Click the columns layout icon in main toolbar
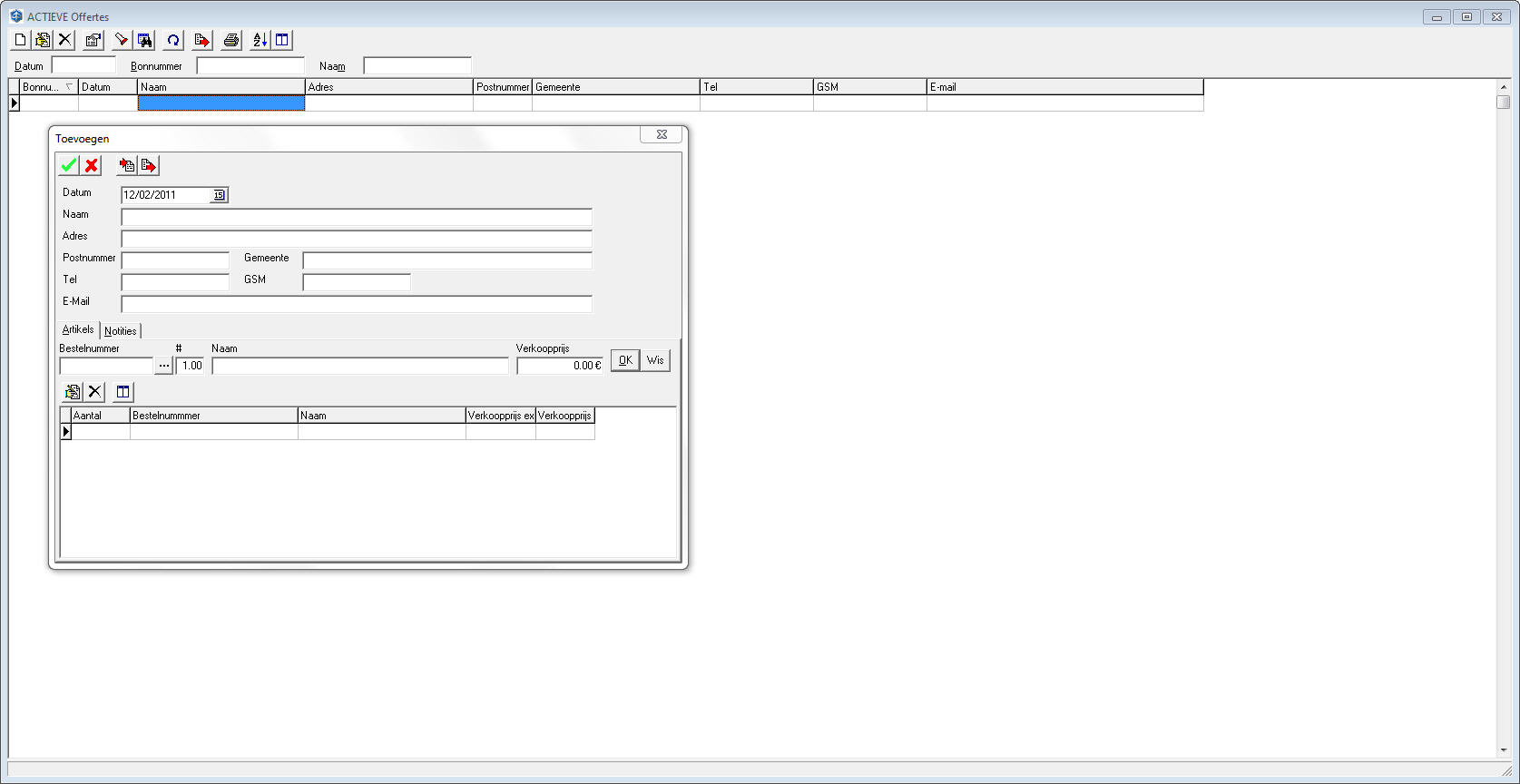Screen dimensions: 1520x784 pos(282,40)
